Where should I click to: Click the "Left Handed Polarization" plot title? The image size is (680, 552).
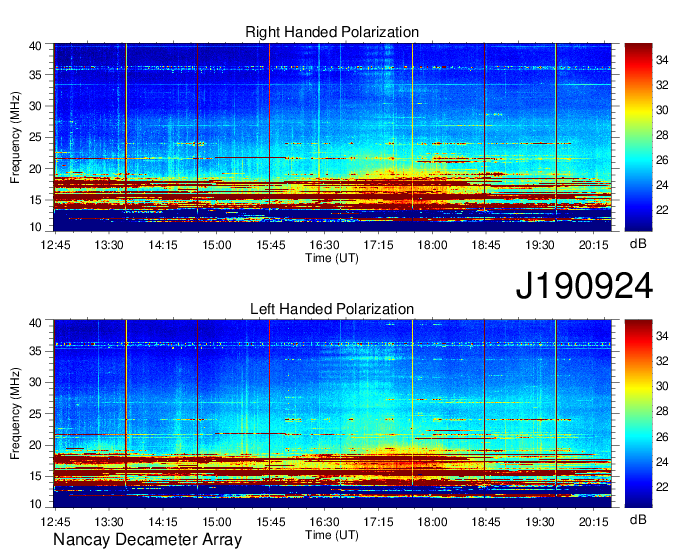tap(332, 309)
